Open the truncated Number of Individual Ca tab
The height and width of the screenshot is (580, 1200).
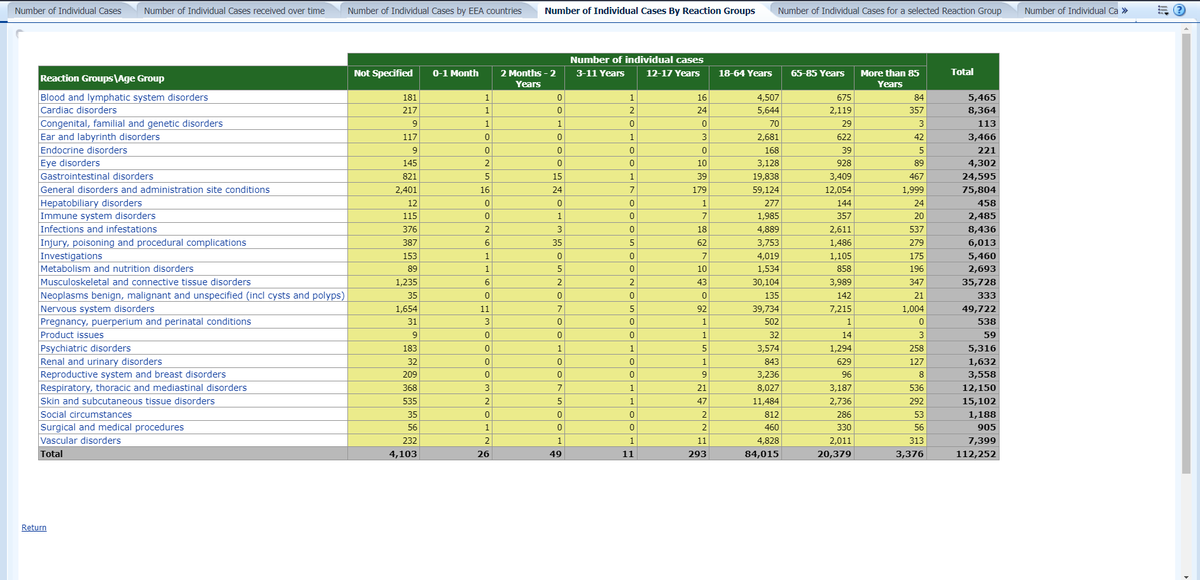pos(1069,10)
